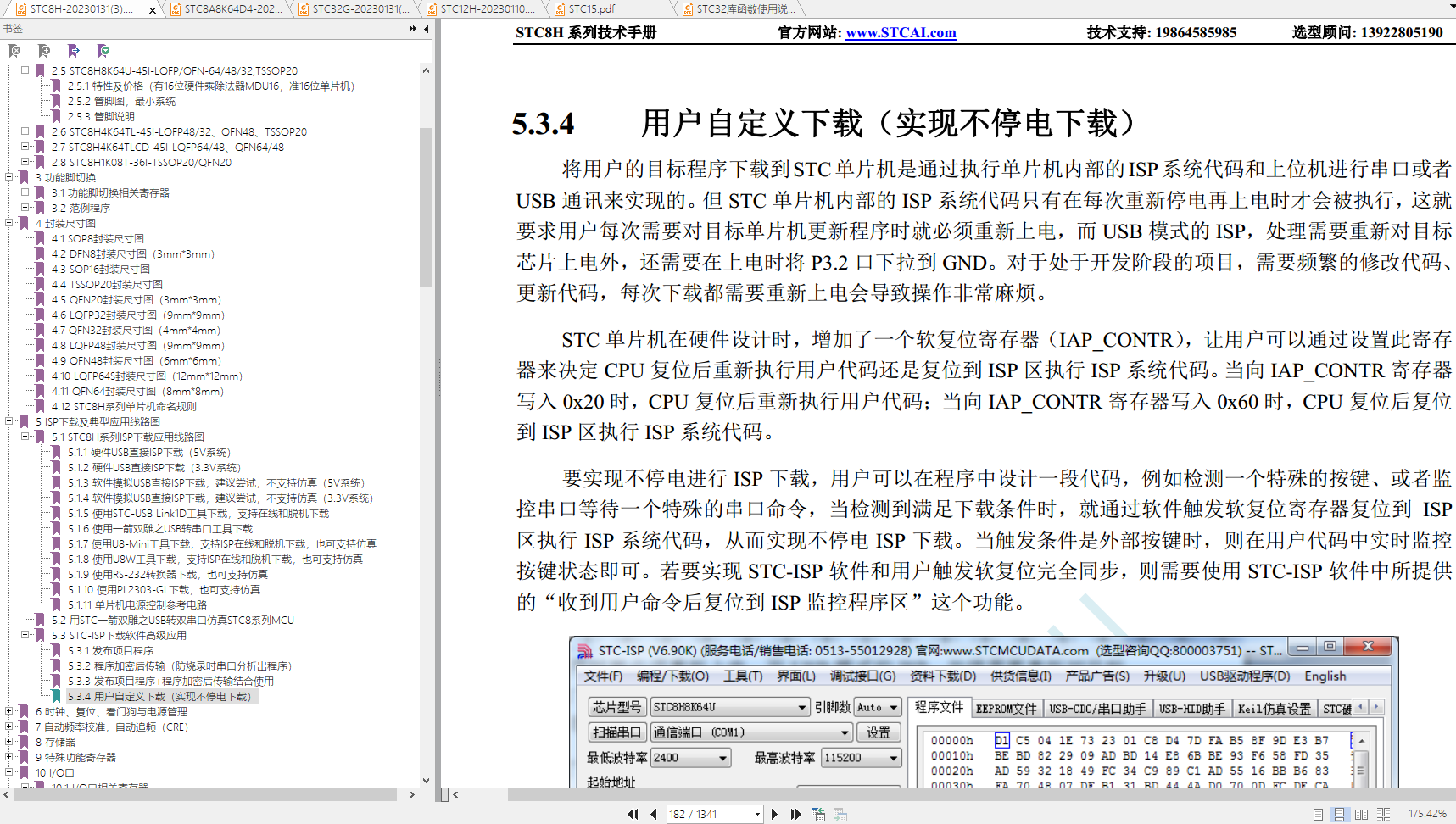Viewport: 1456px width, 824px height.
Task: Click the bookmarks panel scroll down arrow
Action: [426, 781]
